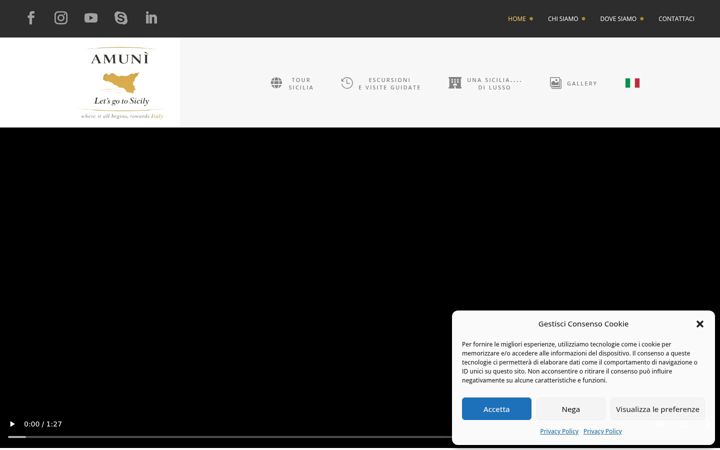
Task: Open the CHI SIAMO menu
Action: (562, 19)
